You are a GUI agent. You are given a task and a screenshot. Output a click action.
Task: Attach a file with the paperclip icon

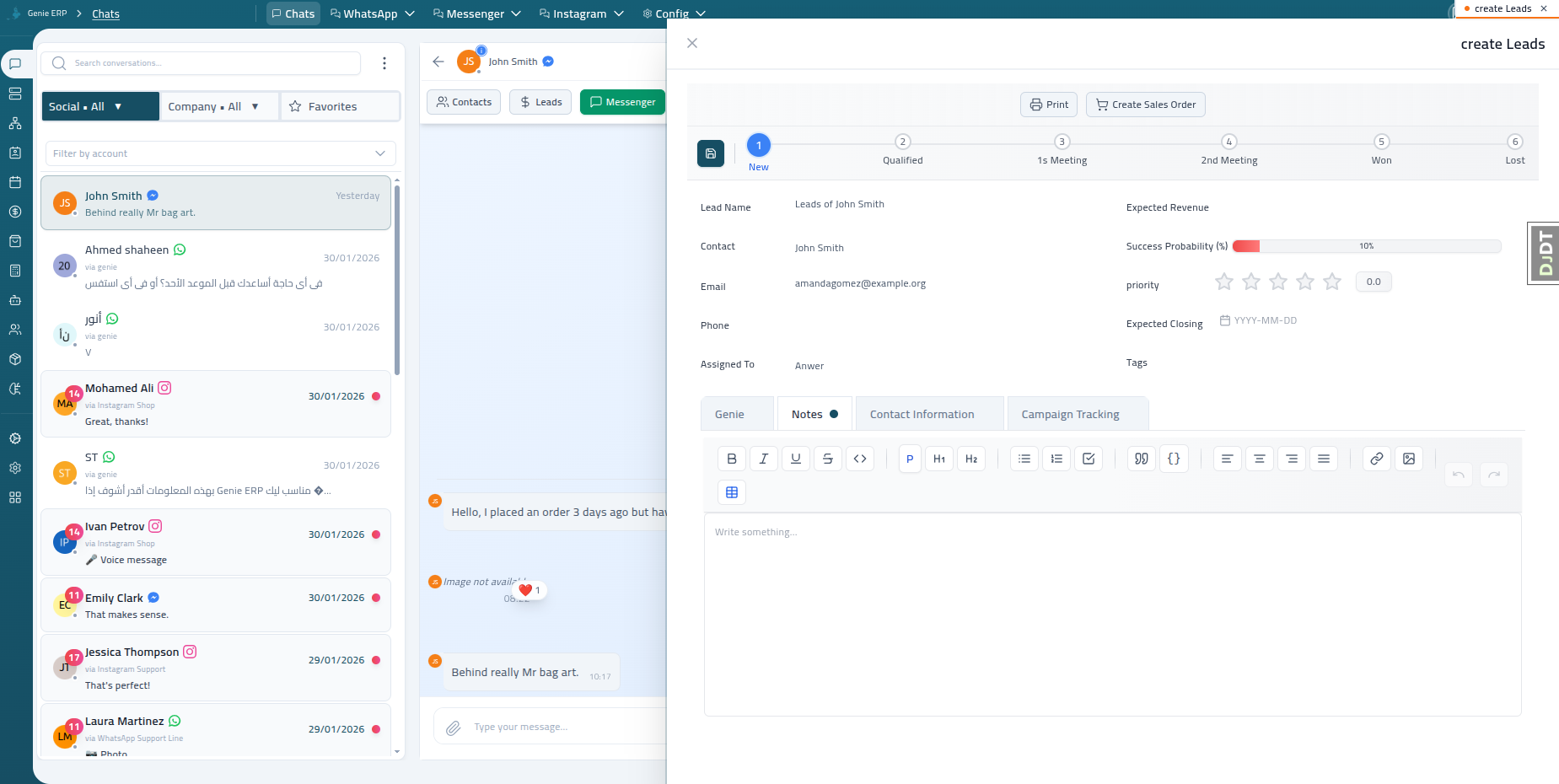pos(453,728)
